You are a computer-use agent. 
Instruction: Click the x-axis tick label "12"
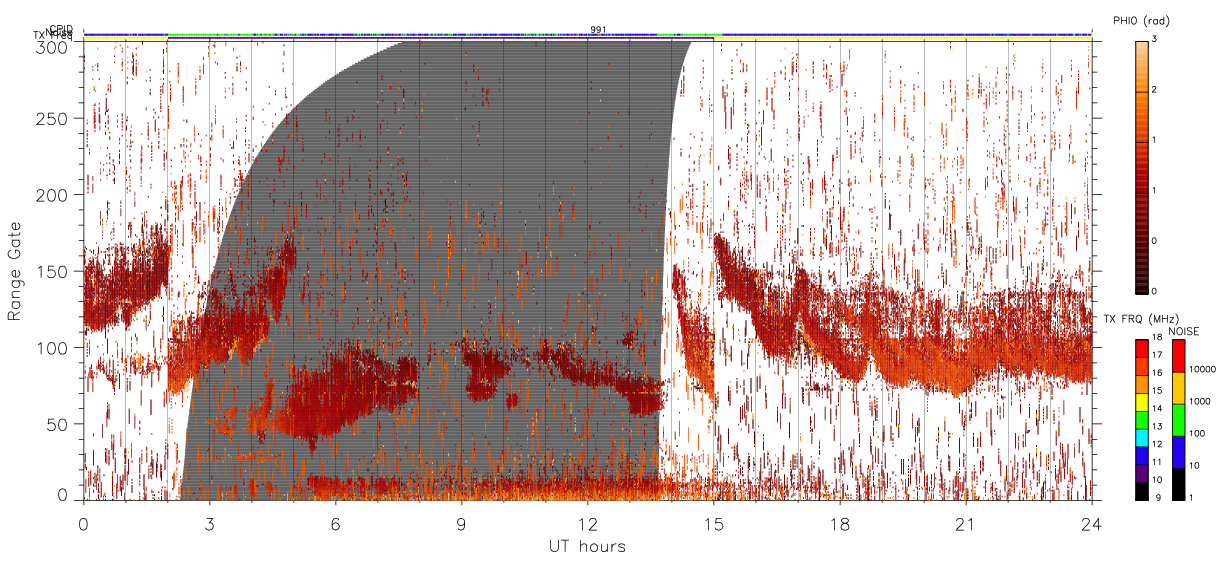(x=588, y=524)
